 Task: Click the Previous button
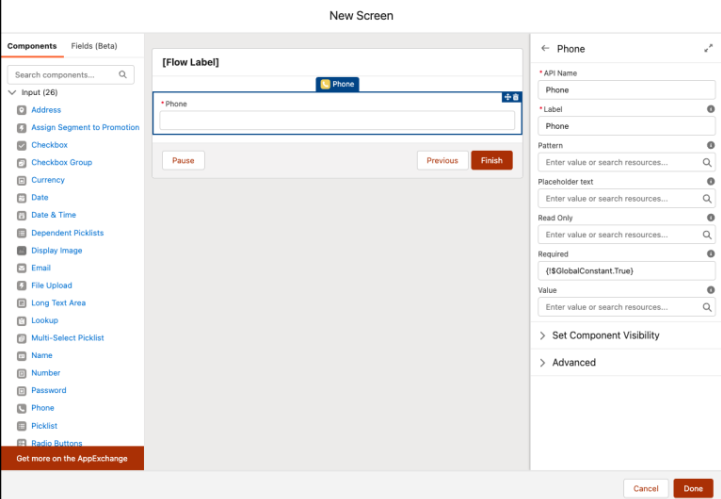point(442,161)
